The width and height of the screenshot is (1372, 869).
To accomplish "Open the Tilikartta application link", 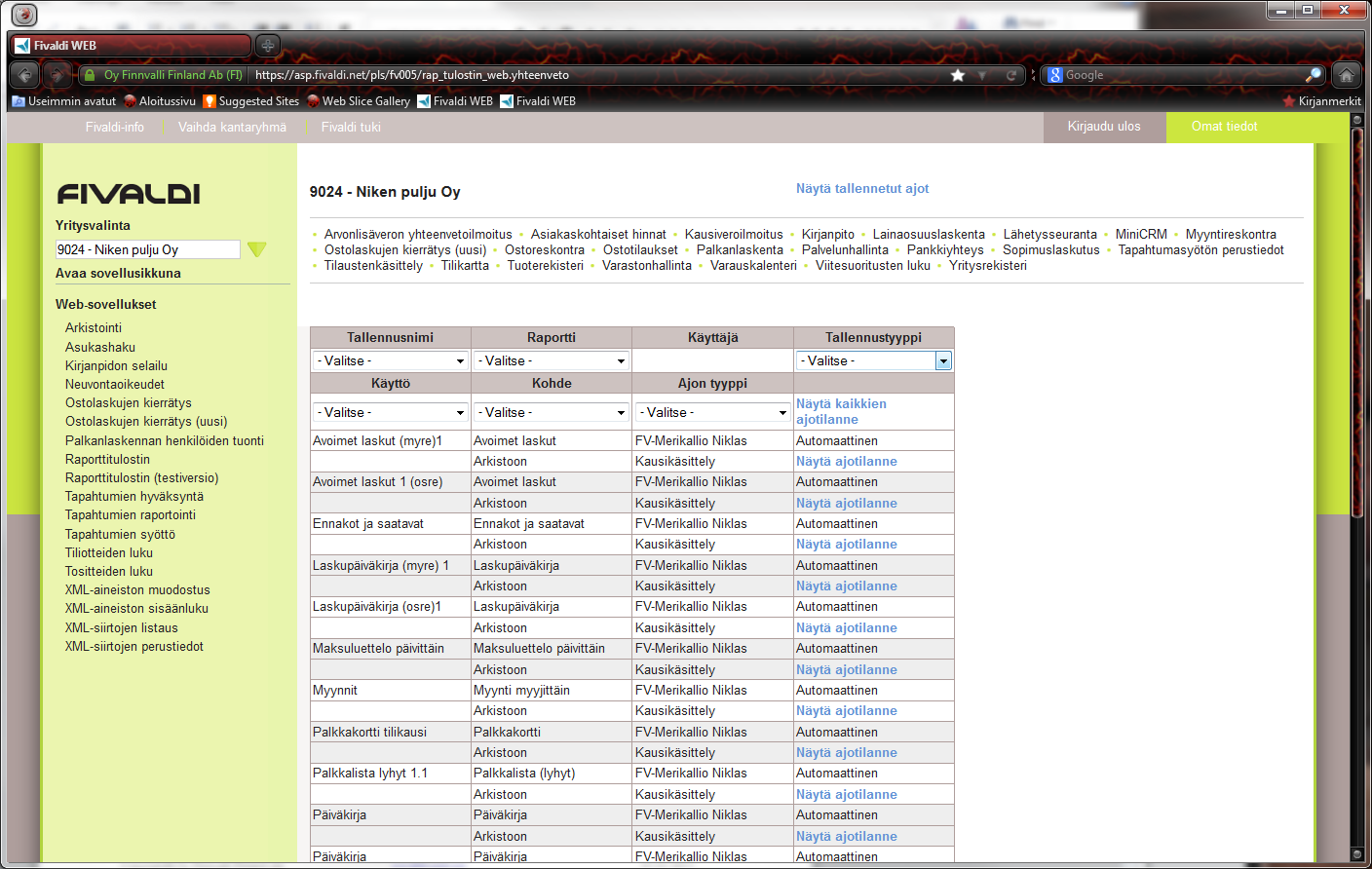I will 465,265.
